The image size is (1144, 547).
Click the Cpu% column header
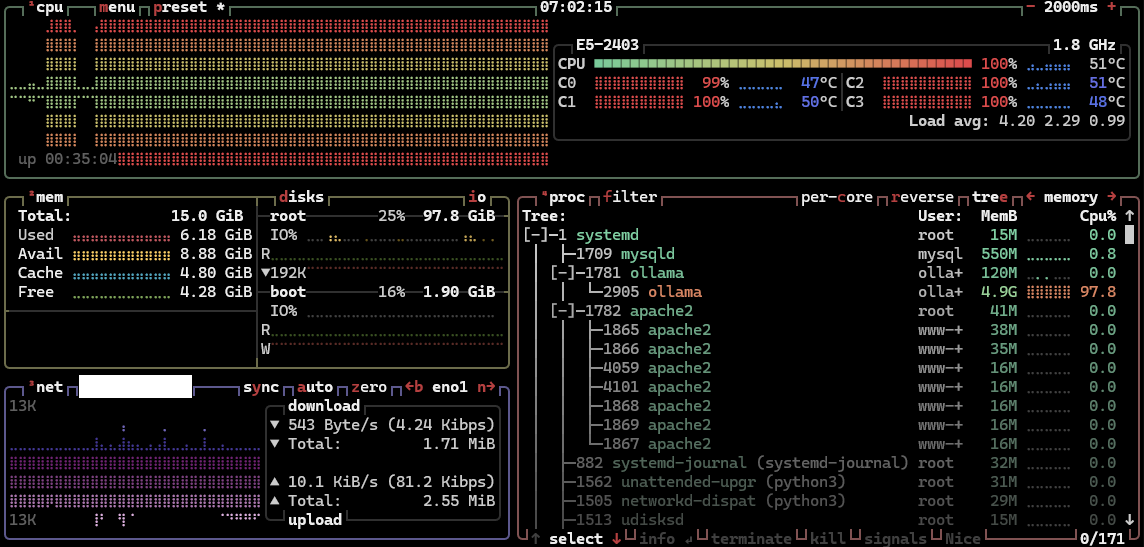(1098, 216)
